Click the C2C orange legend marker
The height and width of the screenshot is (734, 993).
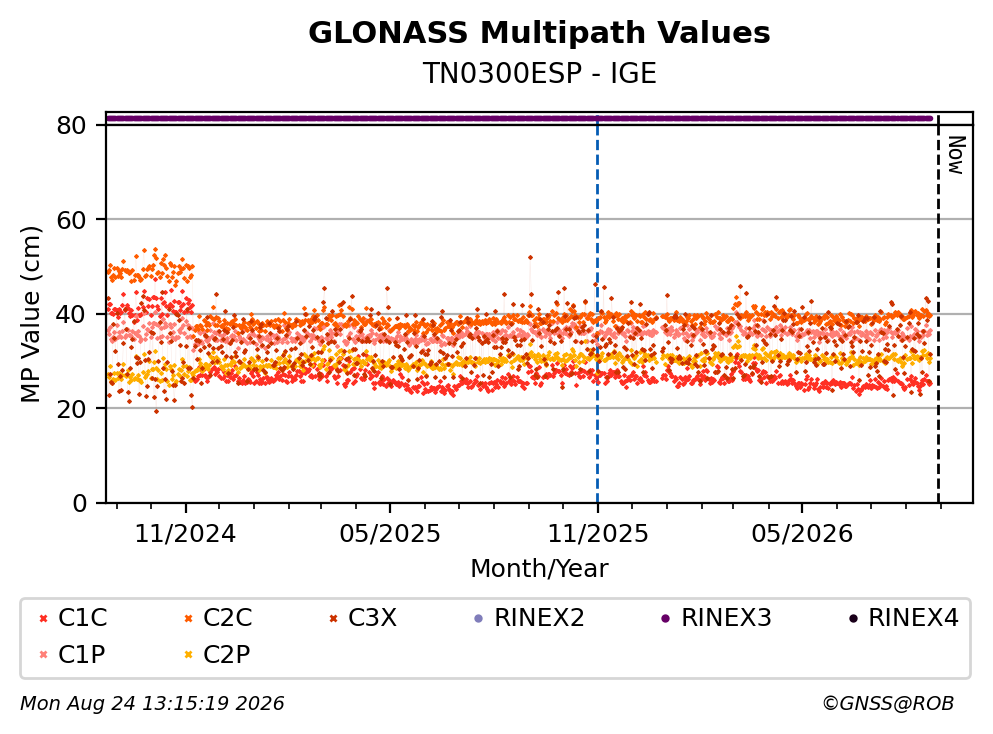point(188,619)
